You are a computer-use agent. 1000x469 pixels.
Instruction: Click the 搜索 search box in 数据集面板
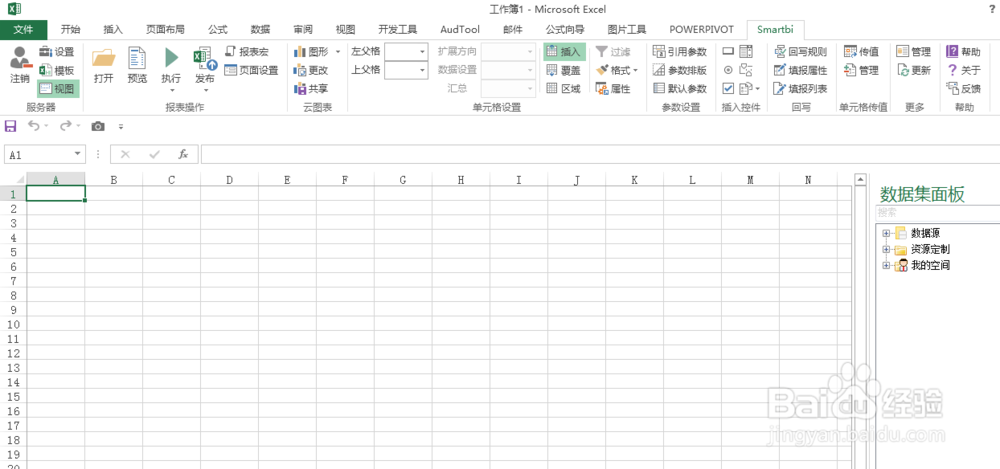pos(938,214)
